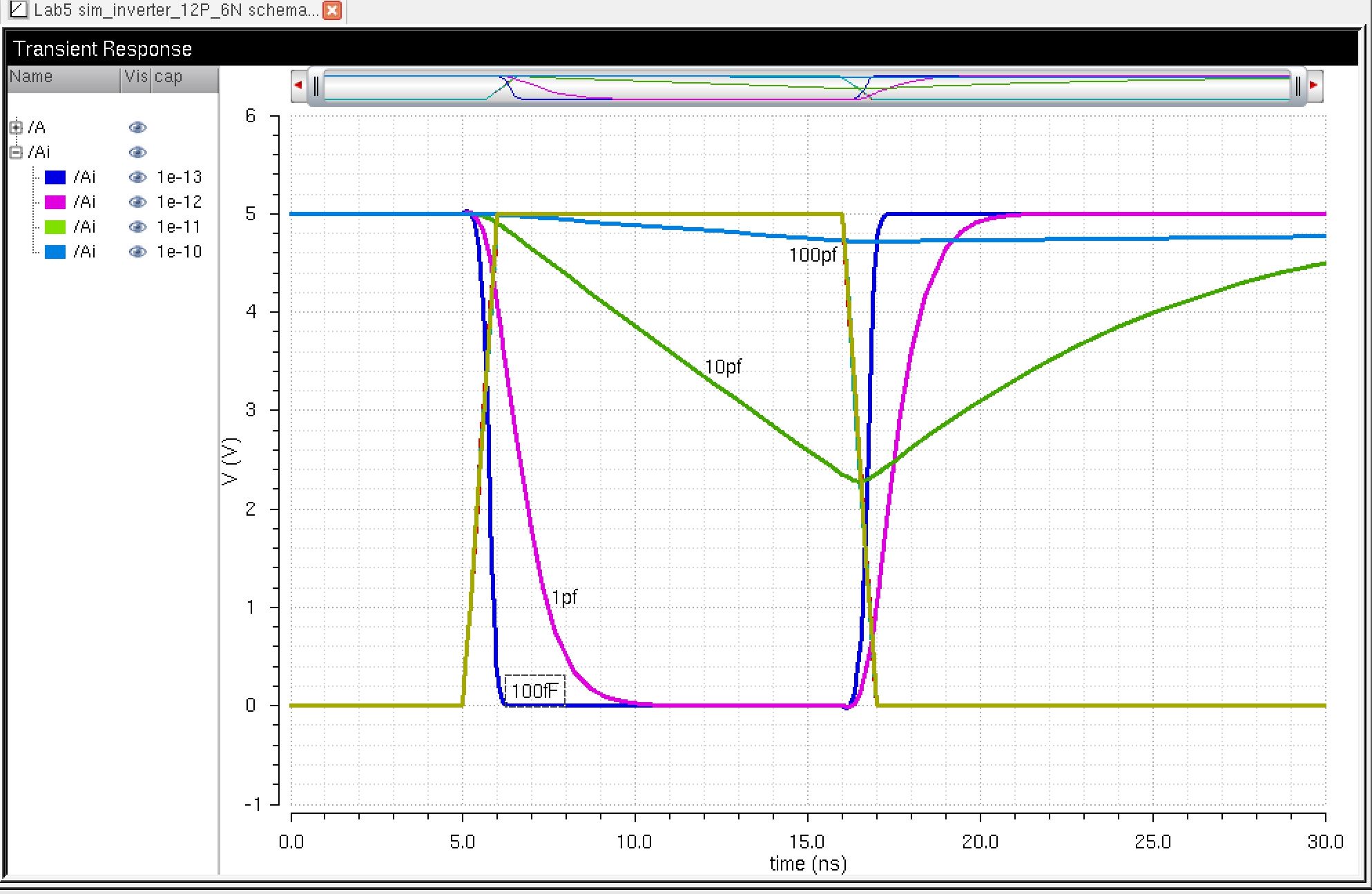Image resolution: width=1372 pixels, height=894 pixels.
Task: Select the /A row name
Action: 37,127
